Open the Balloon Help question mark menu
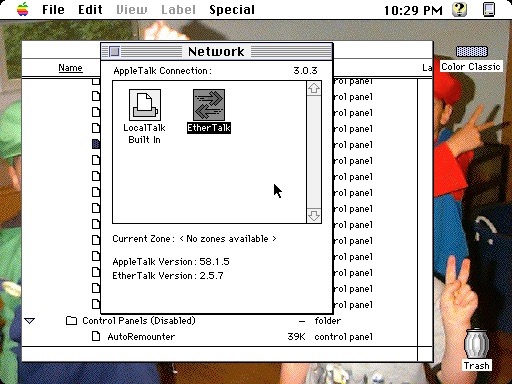Image resolution: width=512 pixels, height=384 pixels. click(x=459, y=9)
